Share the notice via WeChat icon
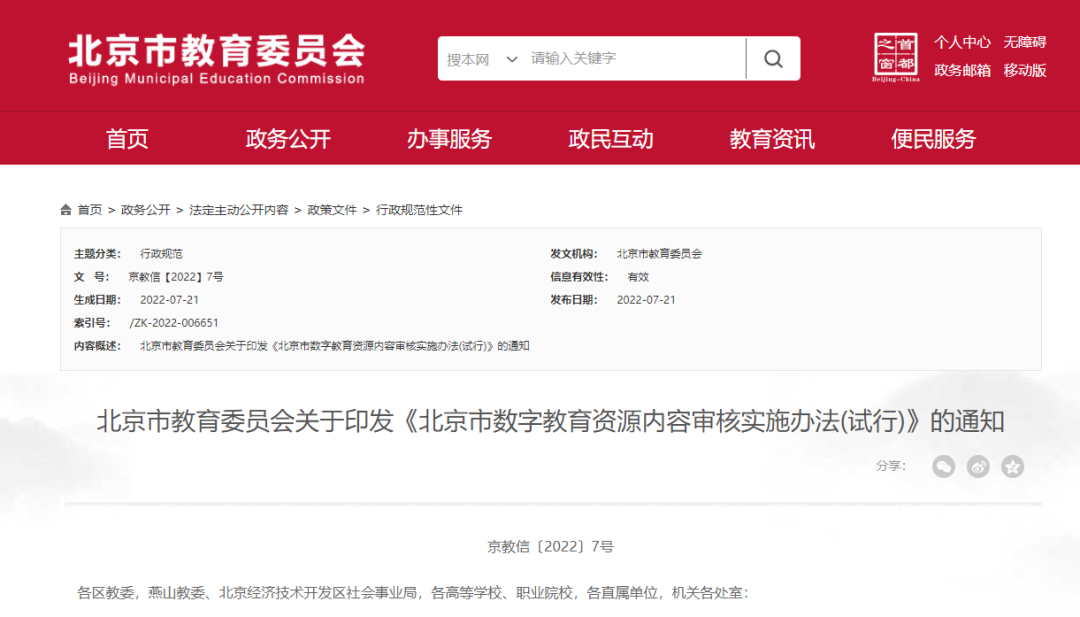This screenshot has width=1080, height=617. (x=944, y=466)
